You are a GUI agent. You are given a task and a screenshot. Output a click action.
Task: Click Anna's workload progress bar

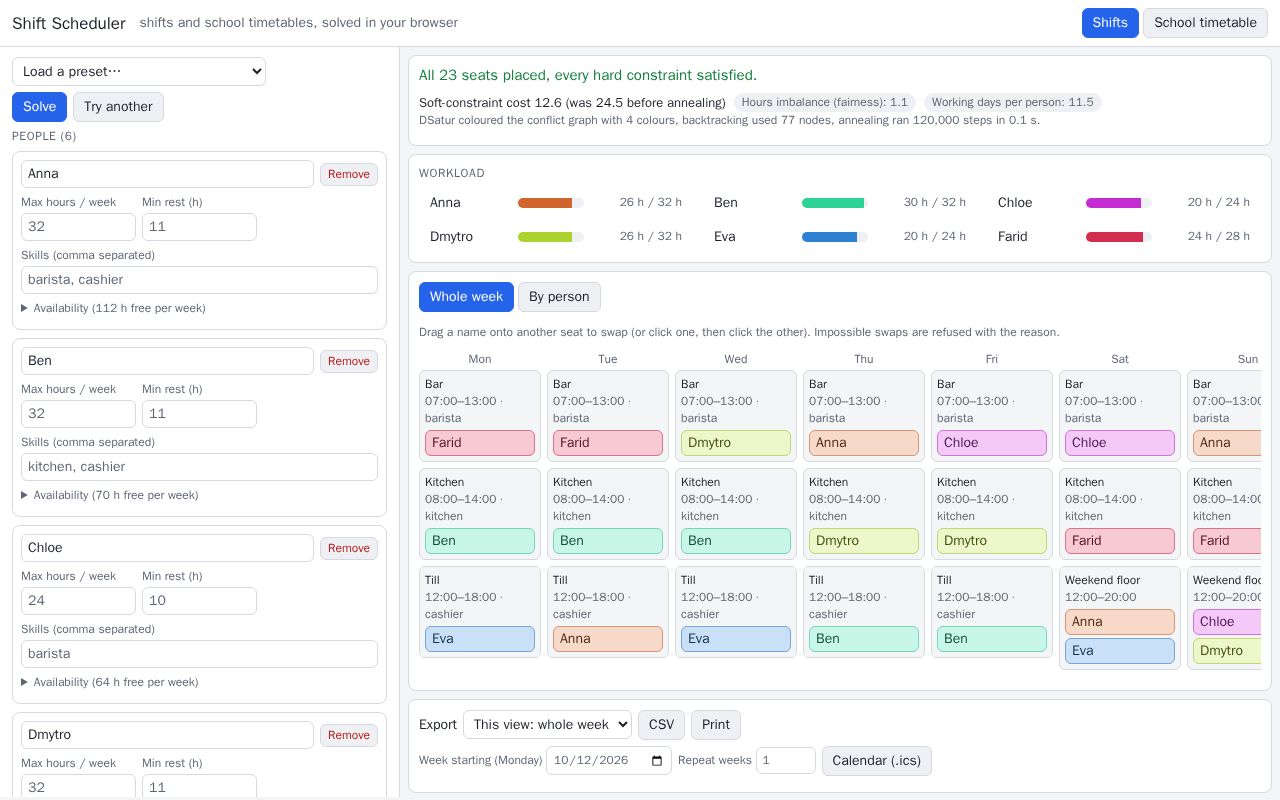[551, 203]
